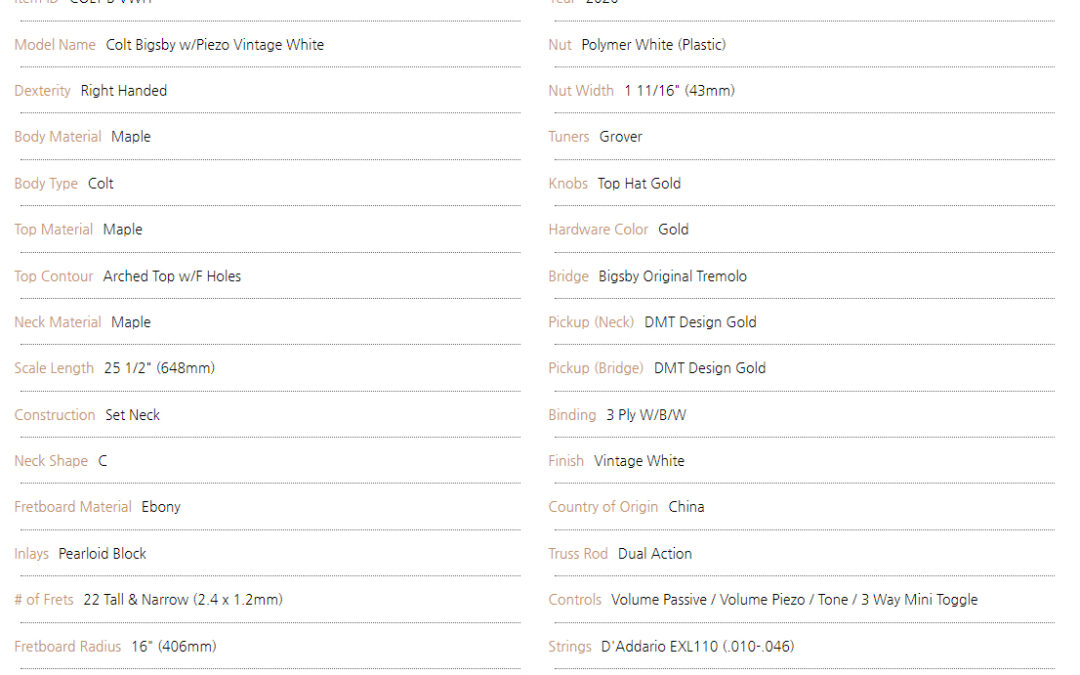Click the Right Handed dexterity value
1080x675 pixels.
tap(123, 91)
